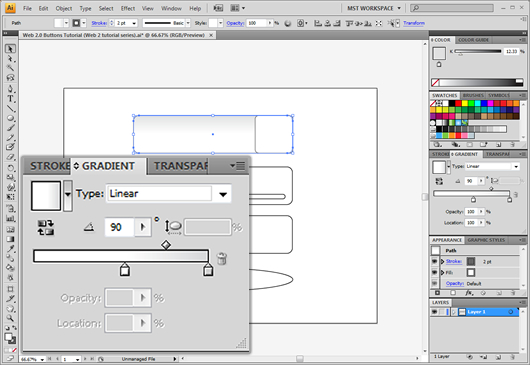The height and width of the screenshot is (365, 530).
Task: Activate the Type tool
Action: point(10,99)
